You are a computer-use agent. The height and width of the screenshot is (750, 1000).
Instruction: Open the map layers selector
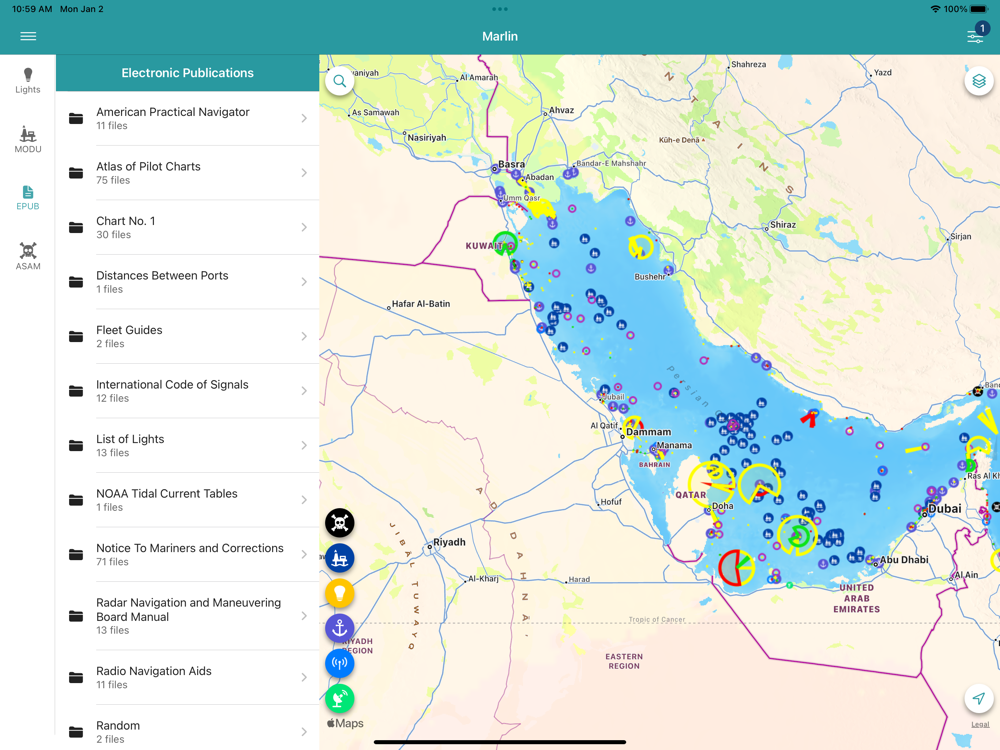point(978,81)
